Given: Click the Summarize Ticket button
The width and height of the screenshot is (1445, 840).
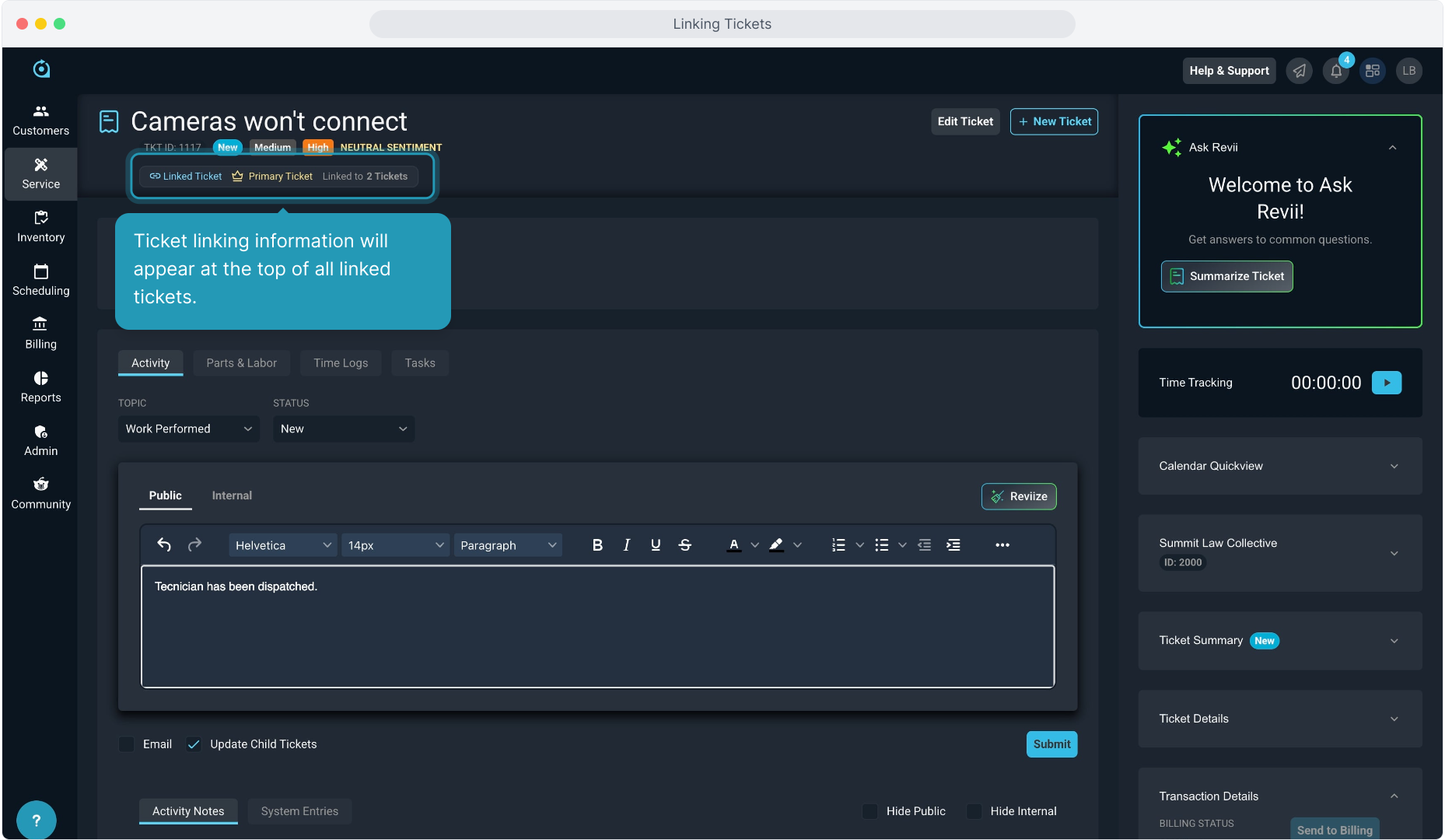Looking at the screenshot, I should point(1226,276).
